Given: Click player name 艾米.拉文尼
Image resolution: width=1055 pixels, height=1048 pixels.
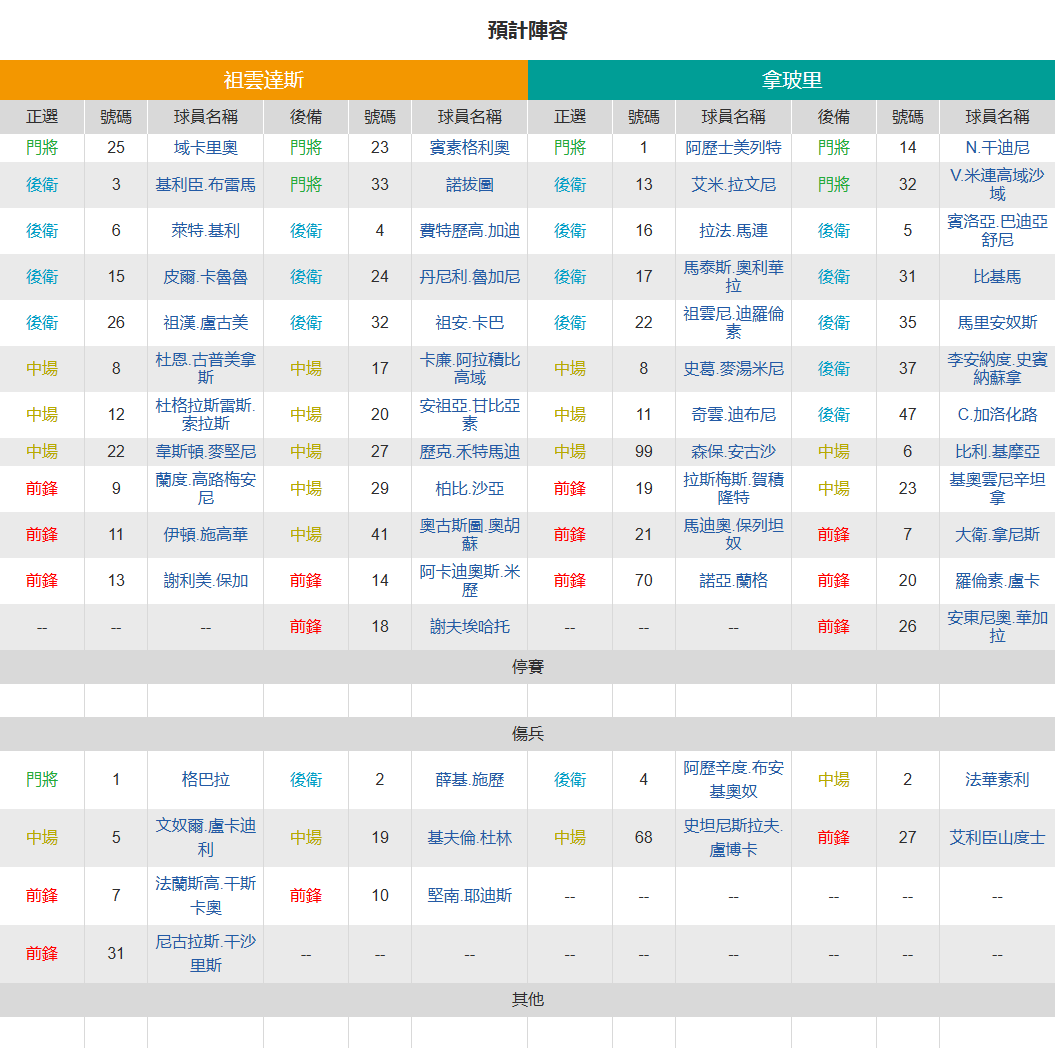Looking at the screenshot, I should tap(733, 184).
